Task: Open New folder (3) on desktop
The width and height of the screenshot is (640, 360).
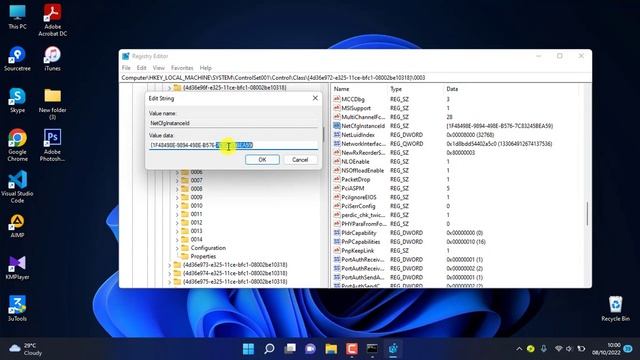Action: click(x=53, y=104)
